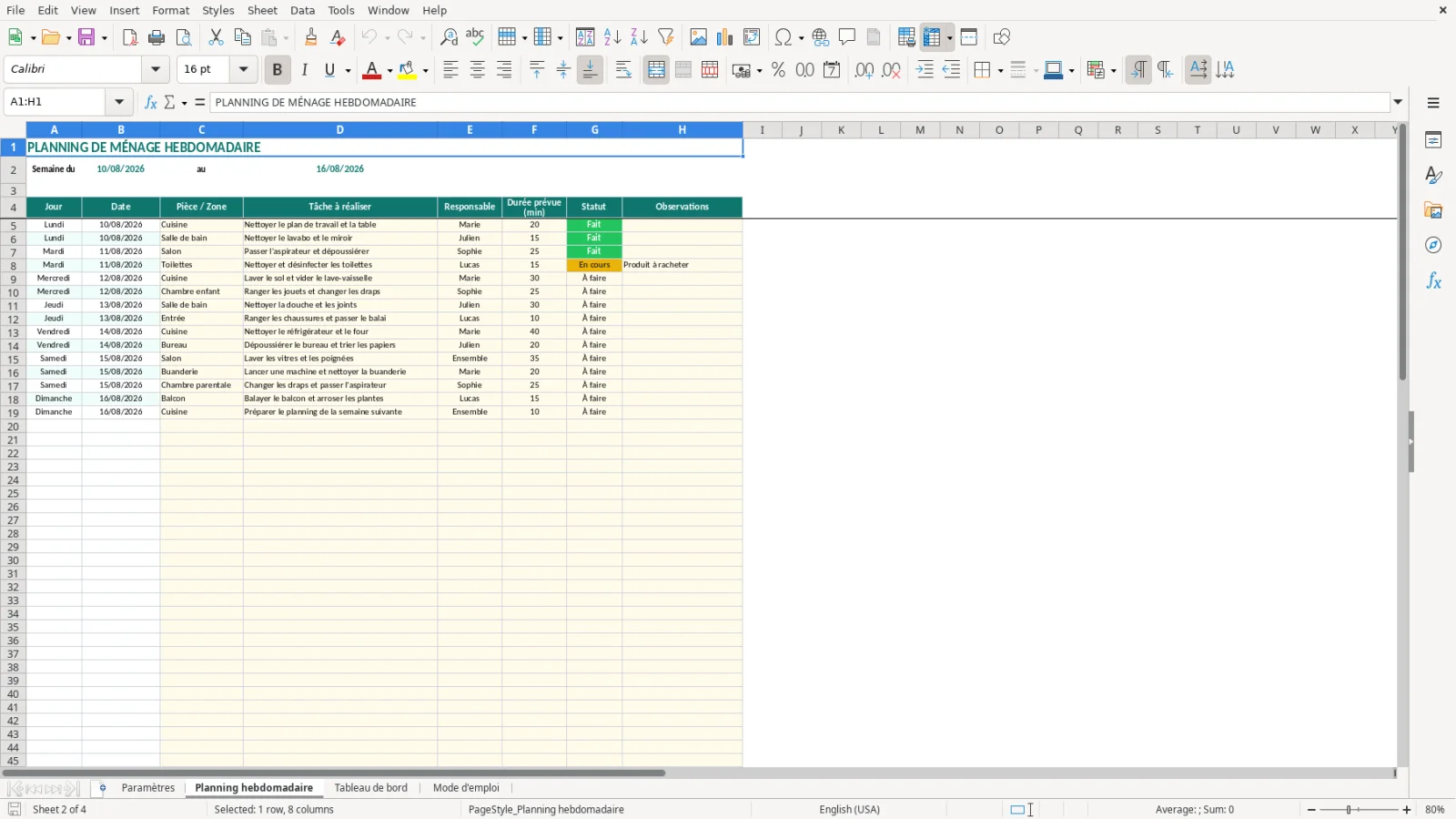Apply the red font color swatch
Screen dimensions: 1456x819
371,70
